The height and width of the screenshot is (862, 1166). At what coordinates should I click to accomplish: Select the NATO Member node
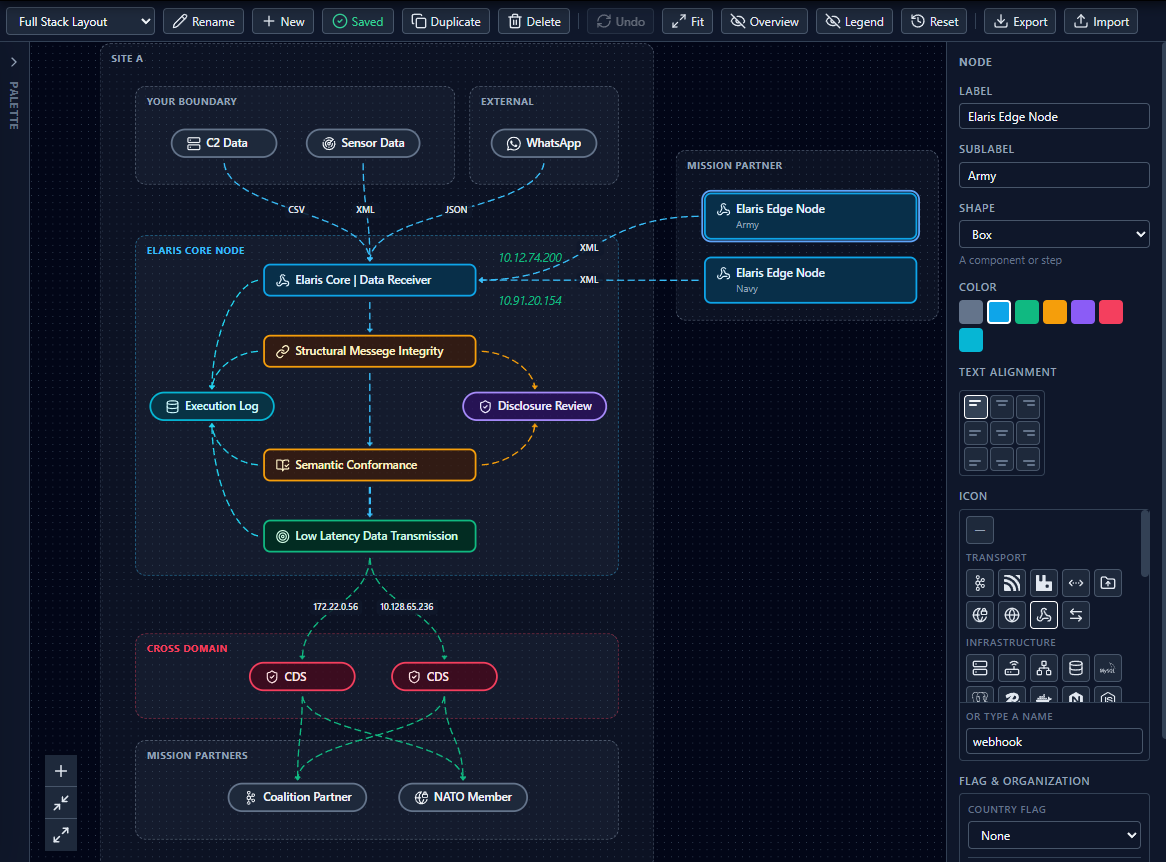(x=463, y=797)
